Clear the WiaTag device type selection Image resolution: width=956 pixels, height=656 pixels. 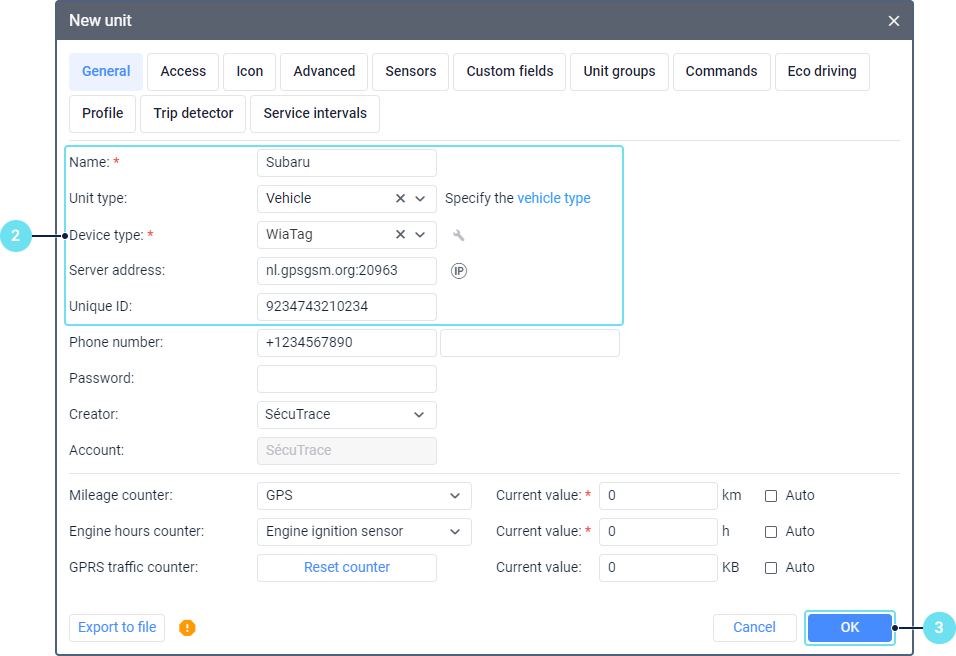coord(400,235)
